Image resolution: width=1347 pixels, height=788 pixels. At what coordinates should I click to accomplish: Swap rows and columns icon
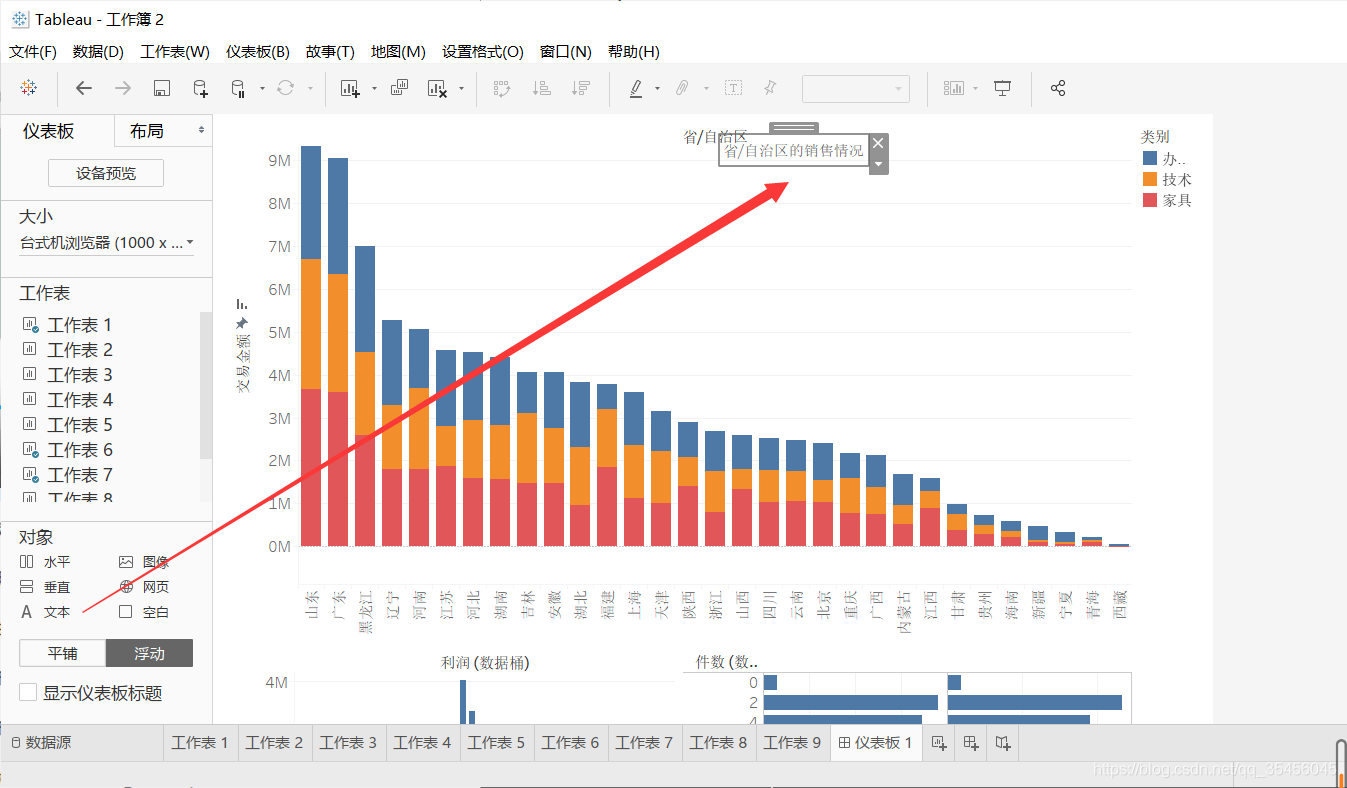(503, 88)
